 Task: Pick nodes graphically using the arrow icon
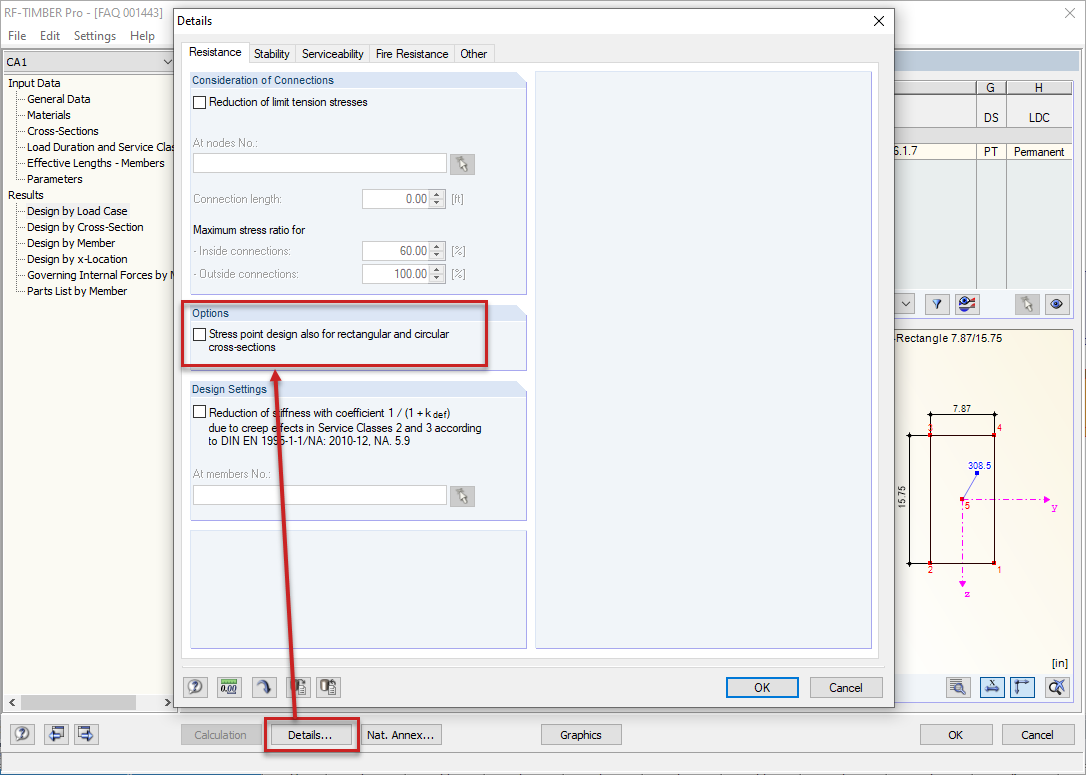pyautogui.click(x=461, y=163)
